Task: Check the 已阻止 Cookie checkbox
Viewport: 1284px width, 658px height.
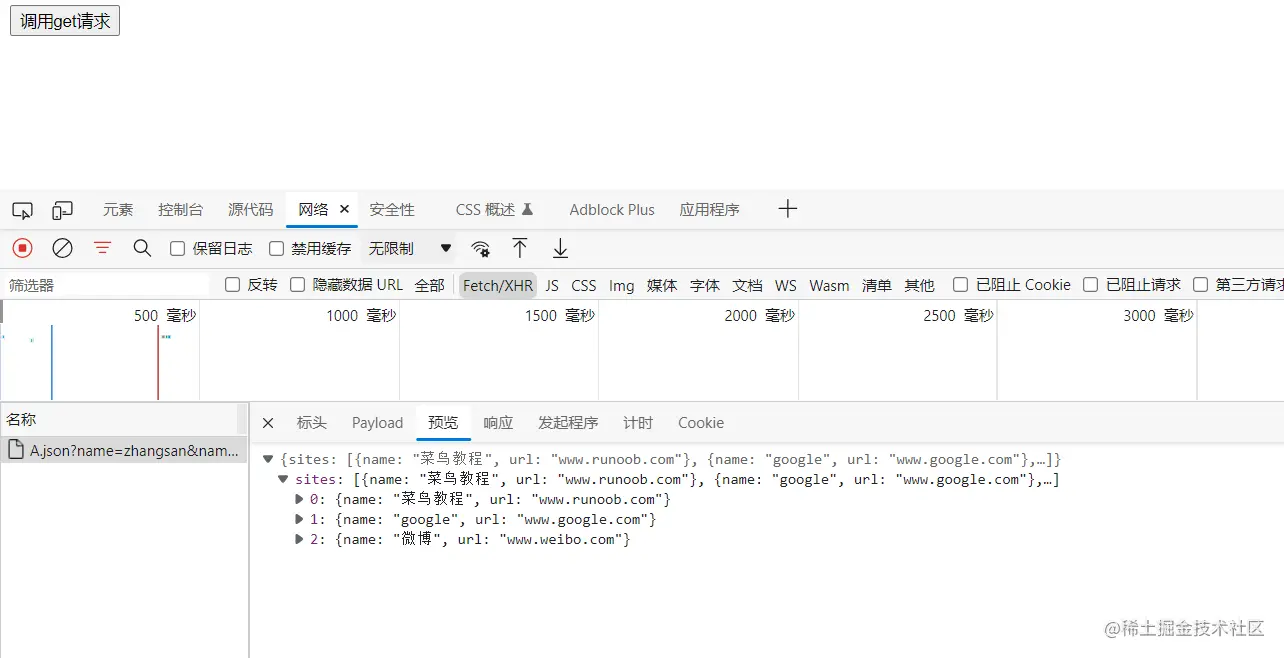Action: coord(960,285)
